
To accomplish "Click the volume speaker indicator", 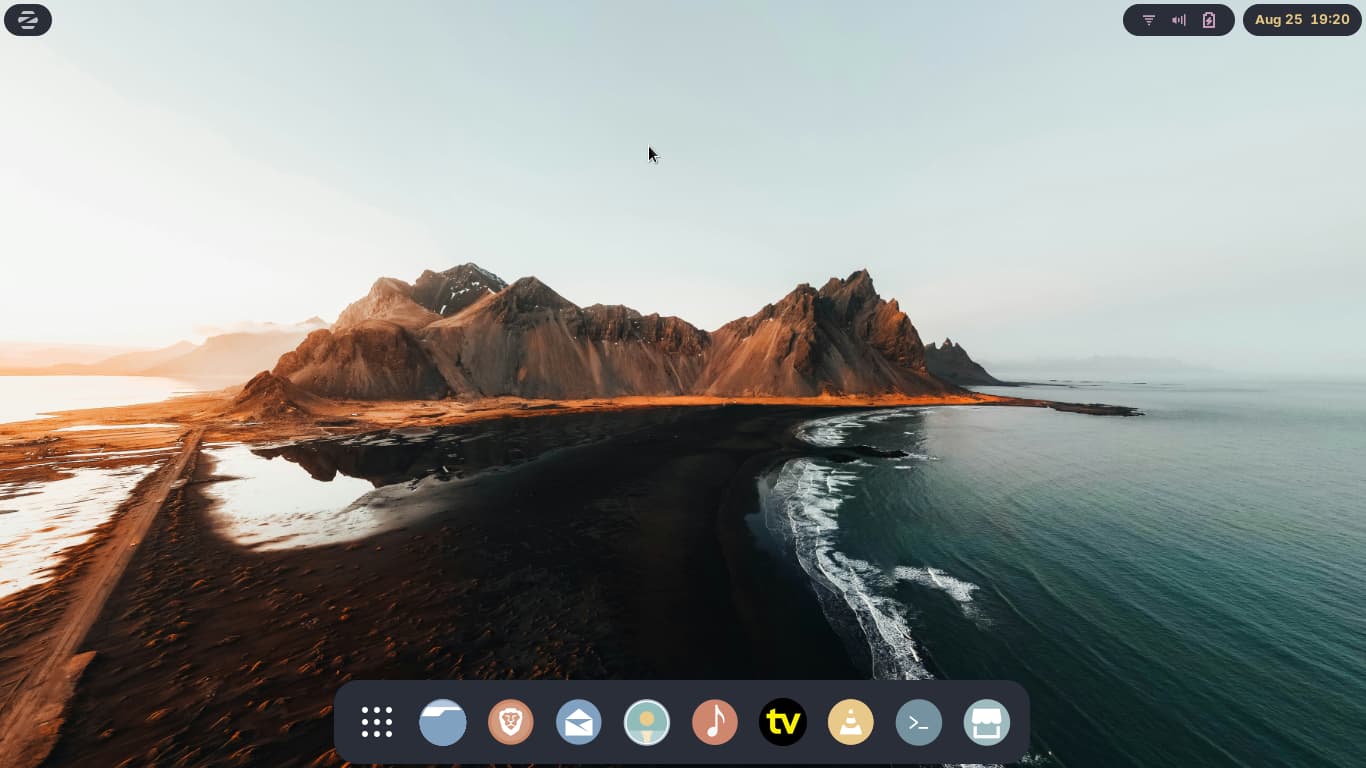I will coord(1179,20).
